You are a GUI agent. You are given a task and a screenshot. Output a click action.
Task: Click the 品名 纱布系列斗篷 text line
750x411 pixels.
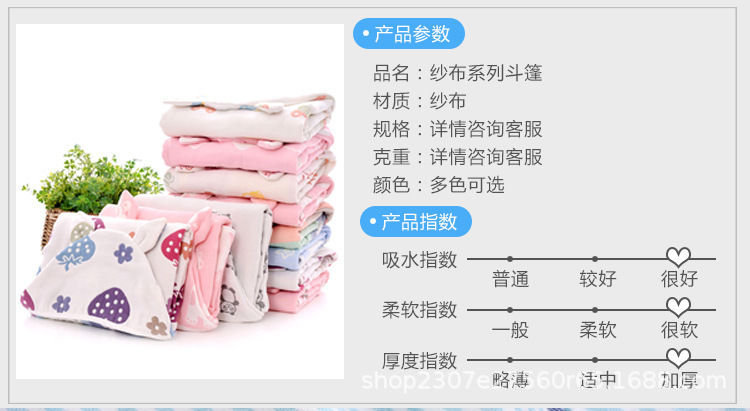pos(458,73)
